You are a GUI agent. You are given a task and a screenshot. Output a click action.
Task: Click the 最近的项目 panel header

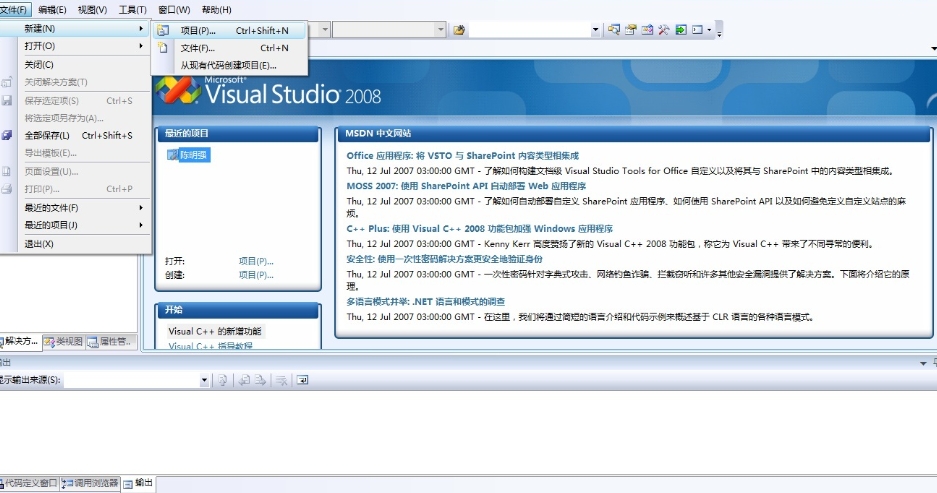coord(238,134)
